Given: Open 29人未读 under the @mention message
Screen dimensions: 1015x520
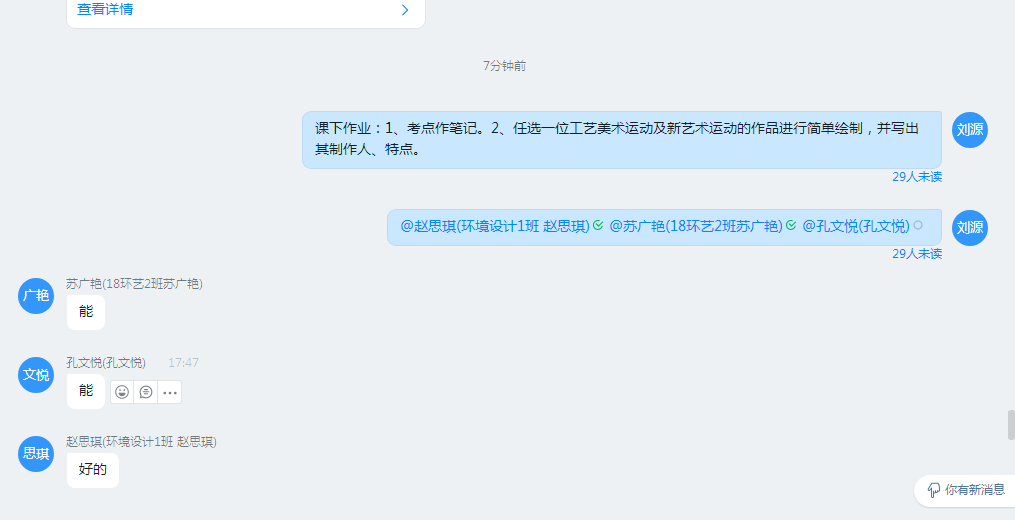Looking at the screenshot, I should [x=917, y=254].
